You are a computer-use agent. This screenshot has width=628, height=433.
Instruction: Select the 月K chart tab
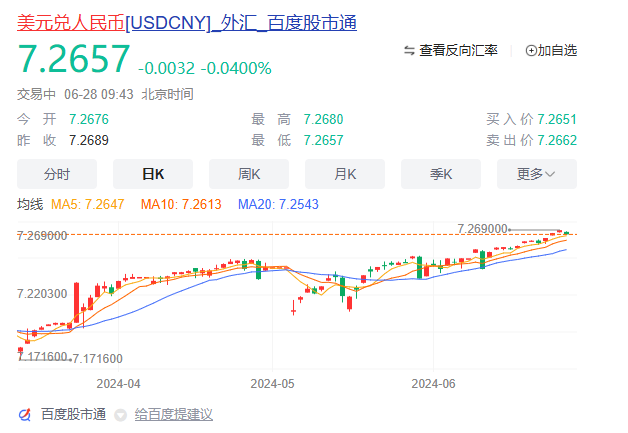[345, 174]
